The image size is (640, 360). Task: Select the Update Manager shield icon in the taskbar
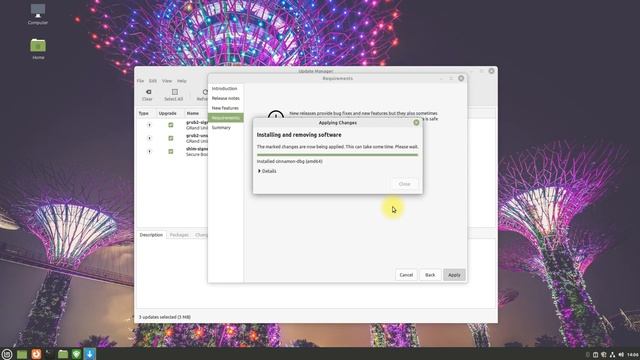coord(76,354)
